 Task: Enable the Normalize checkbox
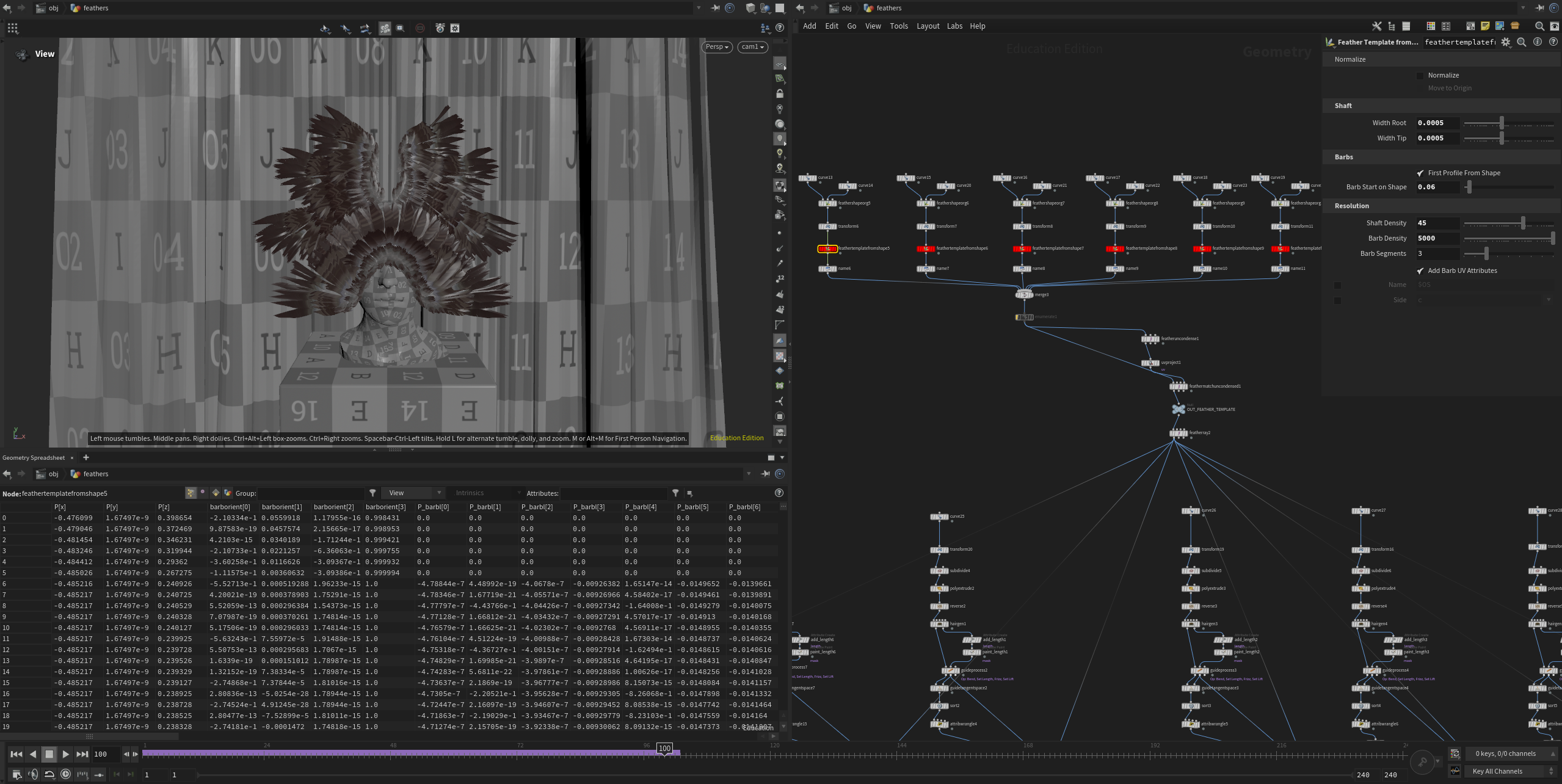coord(1420,76)
